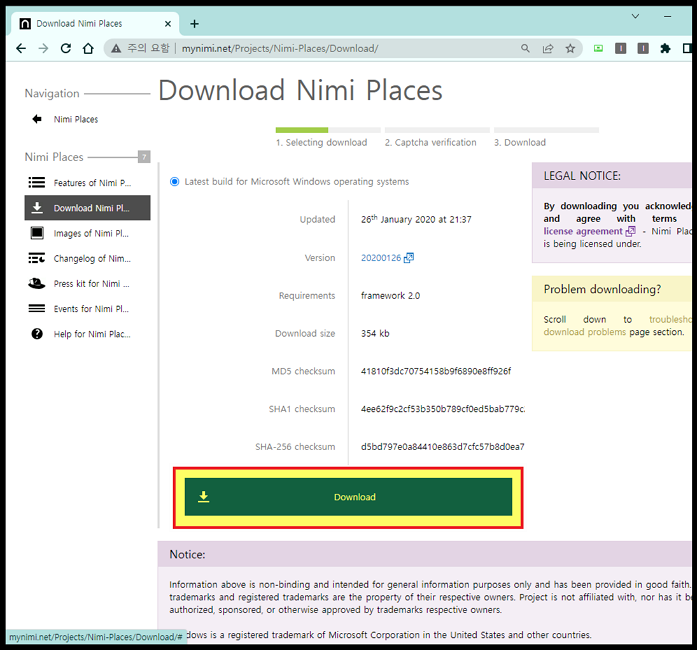Close the Download Nimi Places tab
The width and height of the screenshot is (697, 650).
[168, 24]
